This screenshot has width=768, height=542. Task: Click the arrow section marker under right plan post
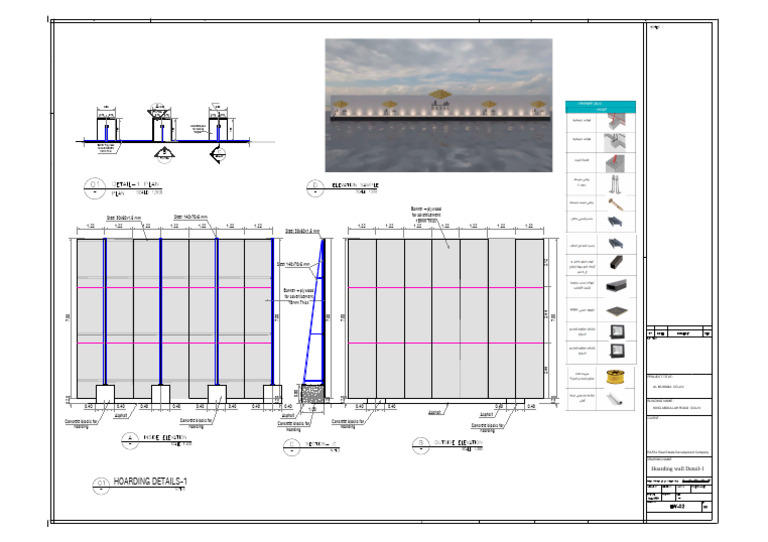[218, 155]
